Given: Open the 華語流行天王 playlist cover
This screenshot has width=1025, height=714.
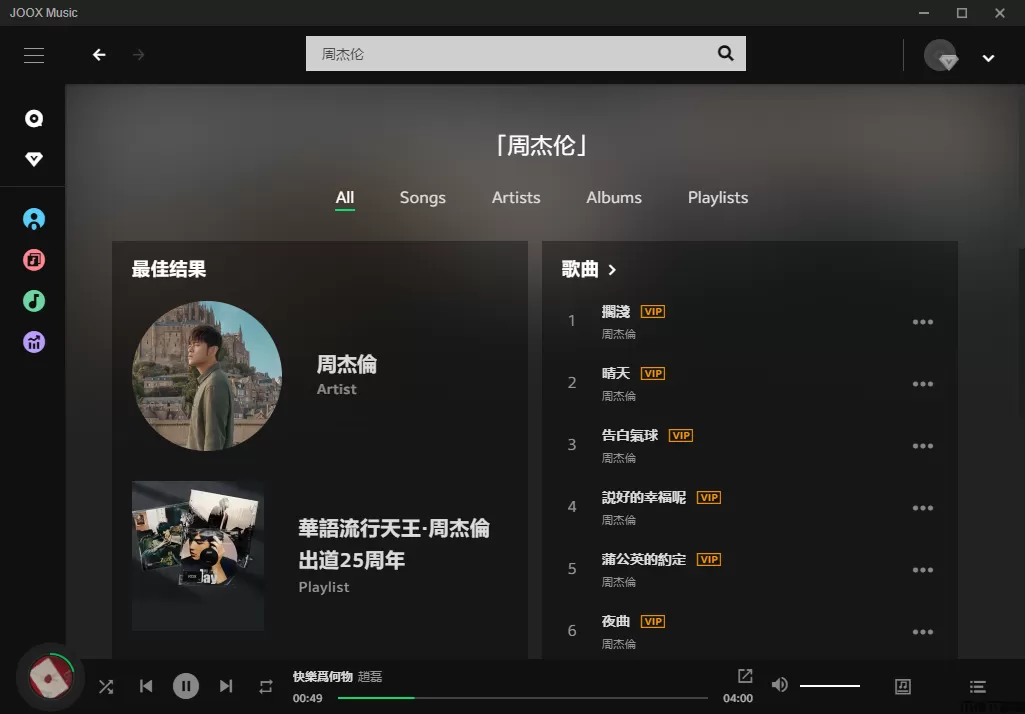Looking at the screenshot, I should point(198,556).
